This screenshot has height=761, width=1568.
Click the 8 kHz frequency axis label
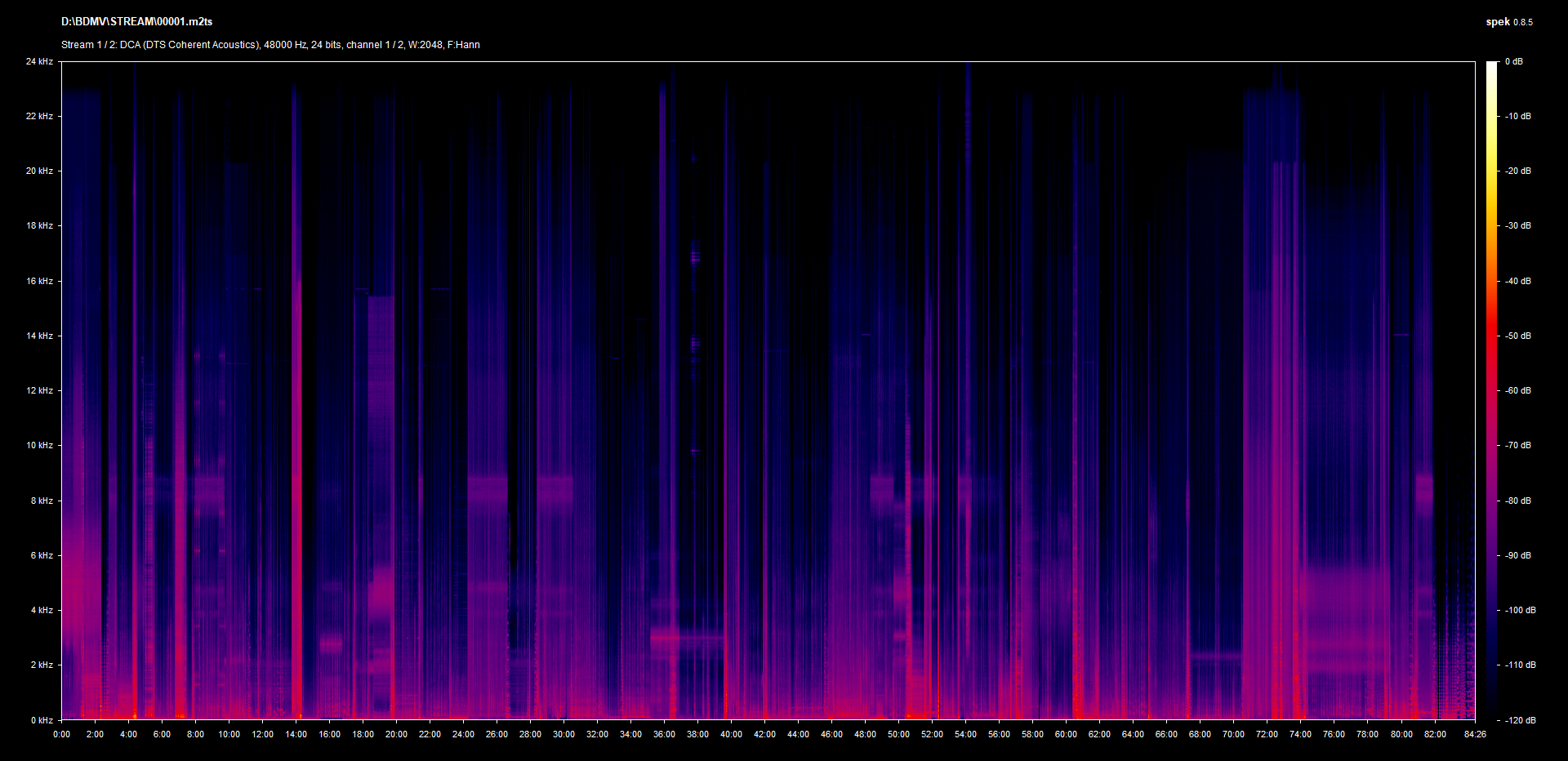click(x=42, y=501)
